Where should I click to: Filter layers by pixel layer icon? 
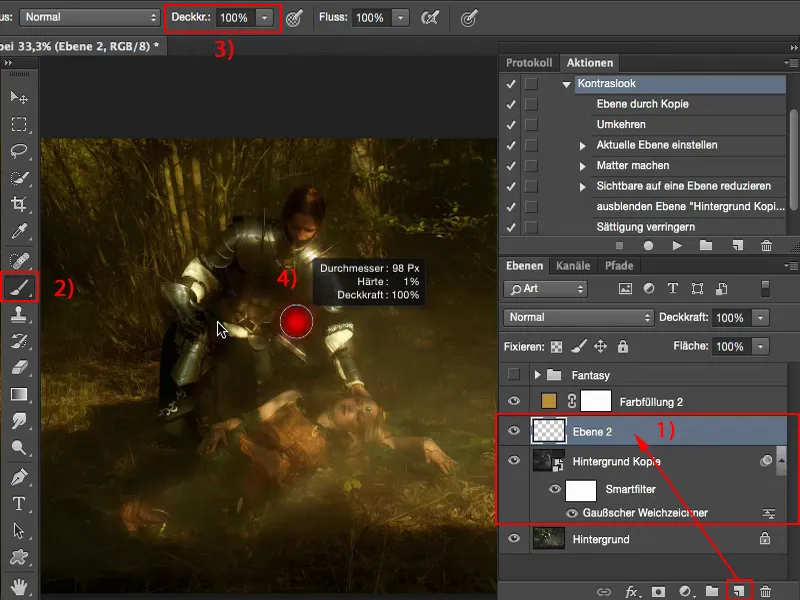625,289
